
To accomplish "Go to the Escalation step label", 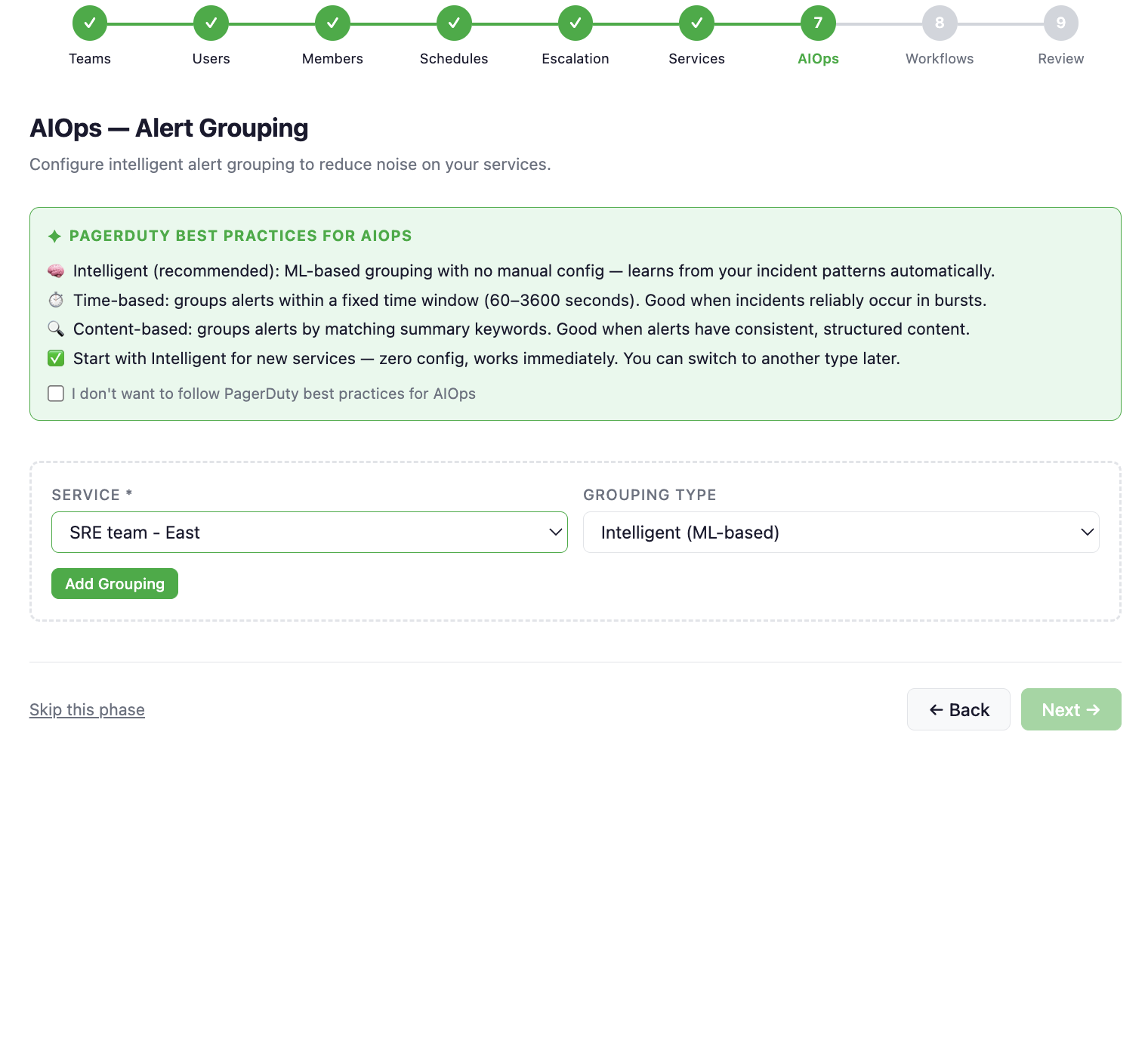I will pyautogui.click(x=576, y=59).
